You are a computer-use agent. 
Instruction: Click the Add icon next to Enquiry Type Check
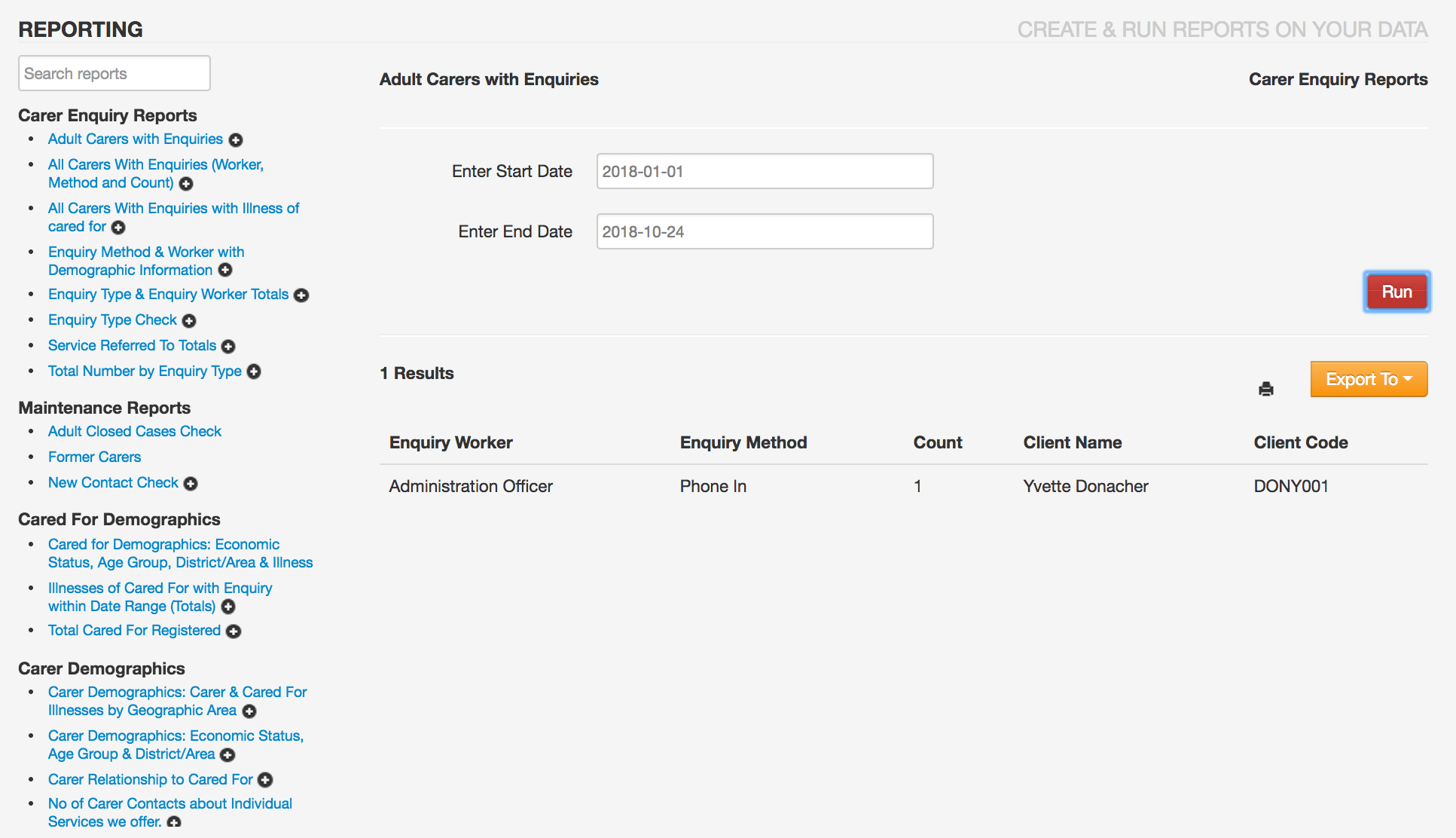pos(190,320)
